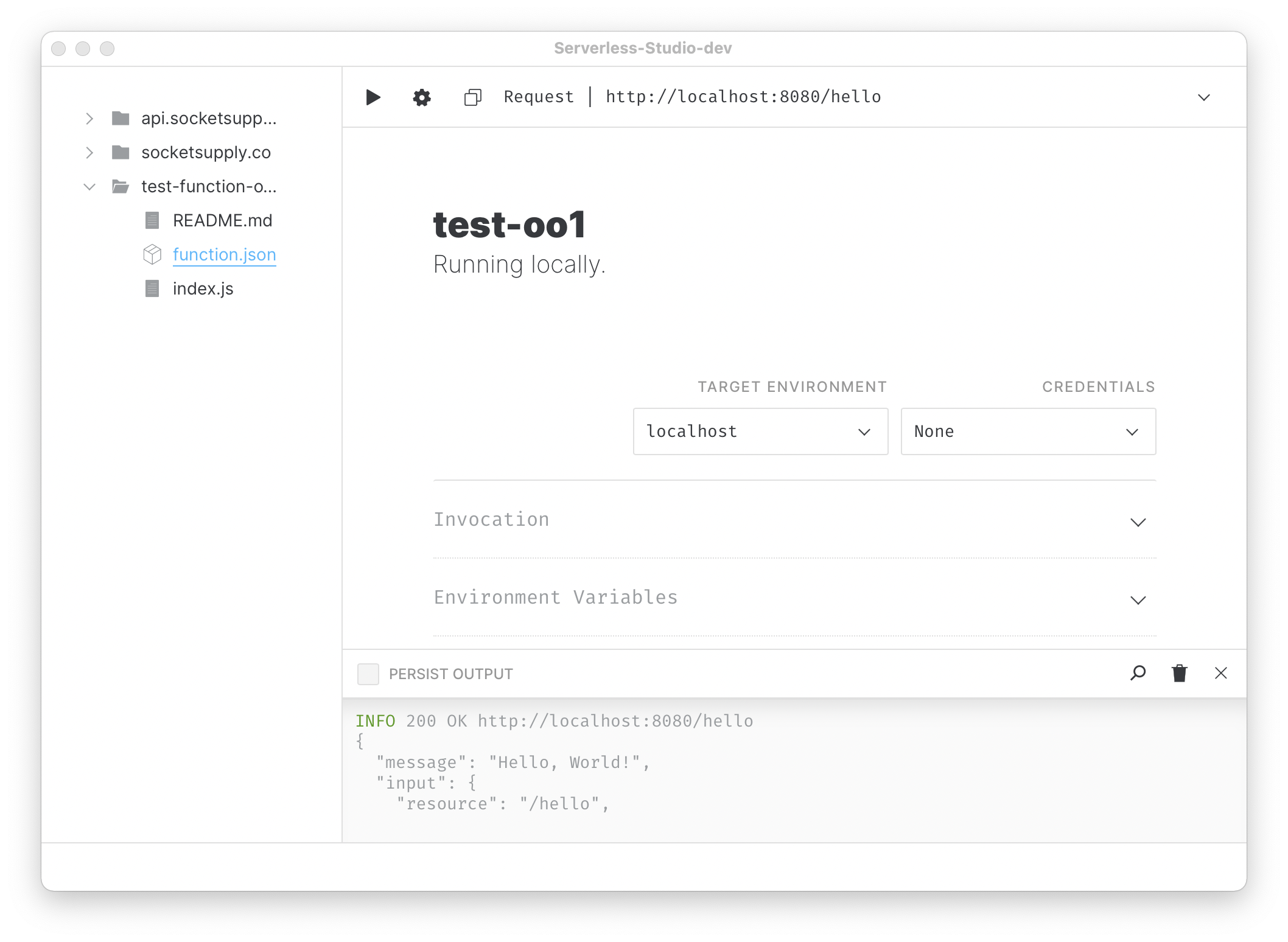This screenshot has height=942, width=1288.
Task: Click the Request label in toolbar
Action: (x=539, y=97)
